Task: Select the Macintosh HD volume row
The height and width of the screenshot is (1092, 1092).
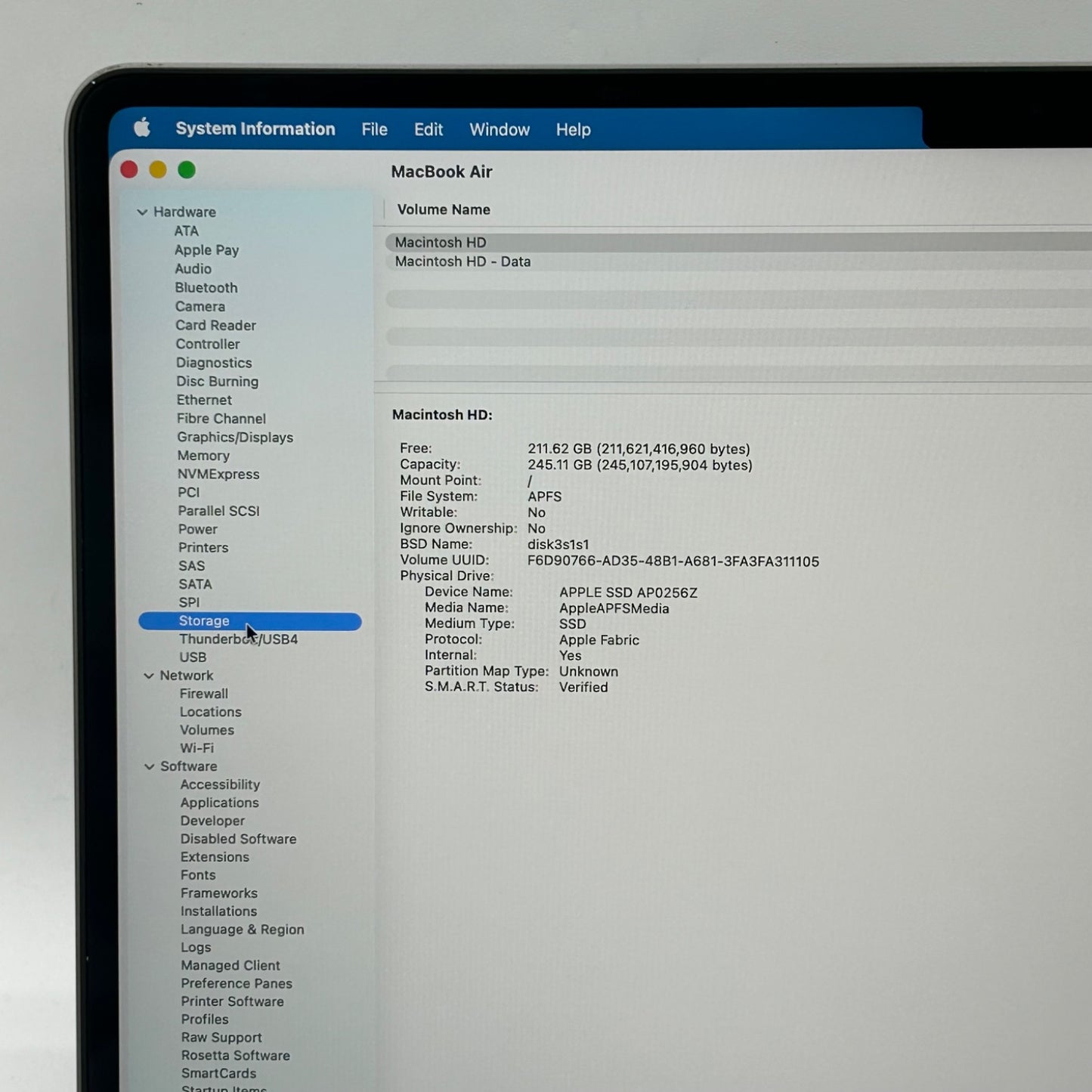Action: (441, 243)
